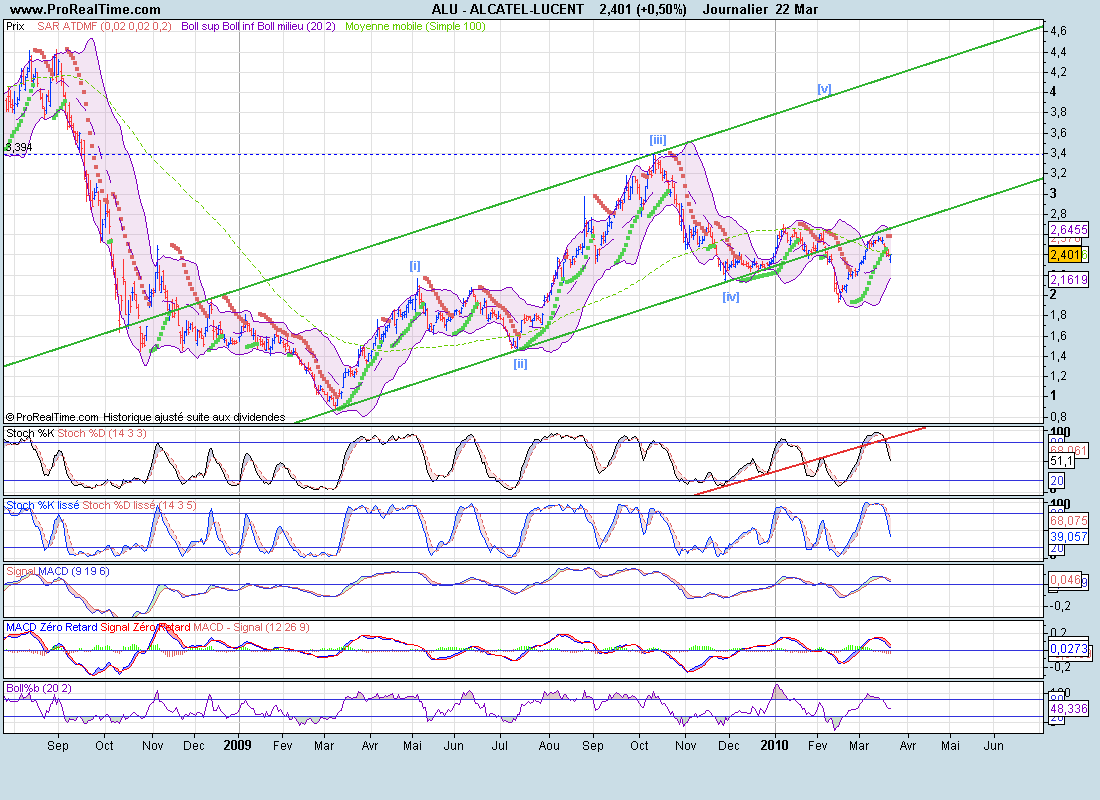Click the 2,6455 upper Bollinger price tag
This screenshot has height=800, width=1100.
(1068, 229)
